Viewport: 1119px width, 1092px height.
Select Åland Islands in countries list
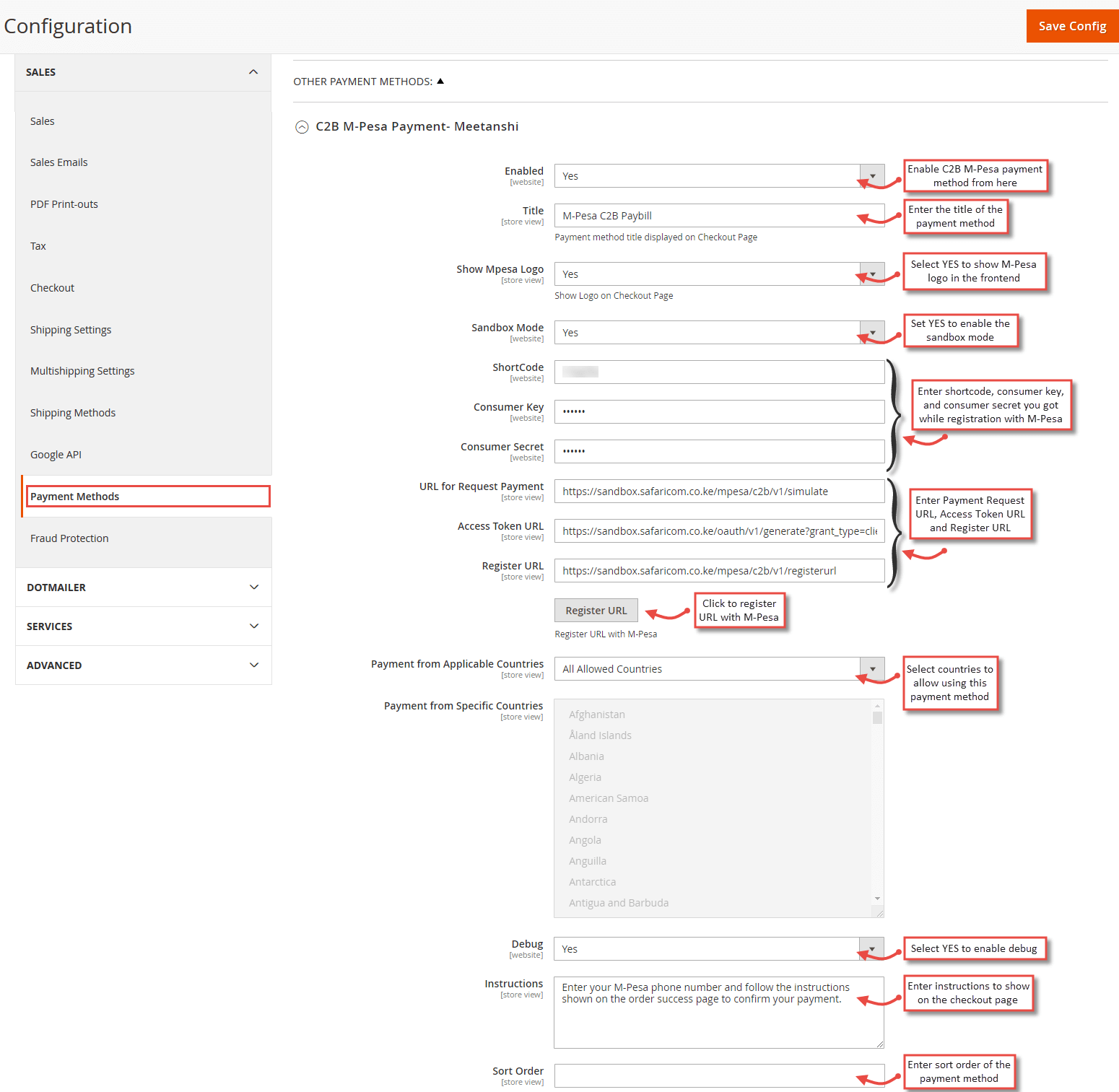(x=600, y=735)
